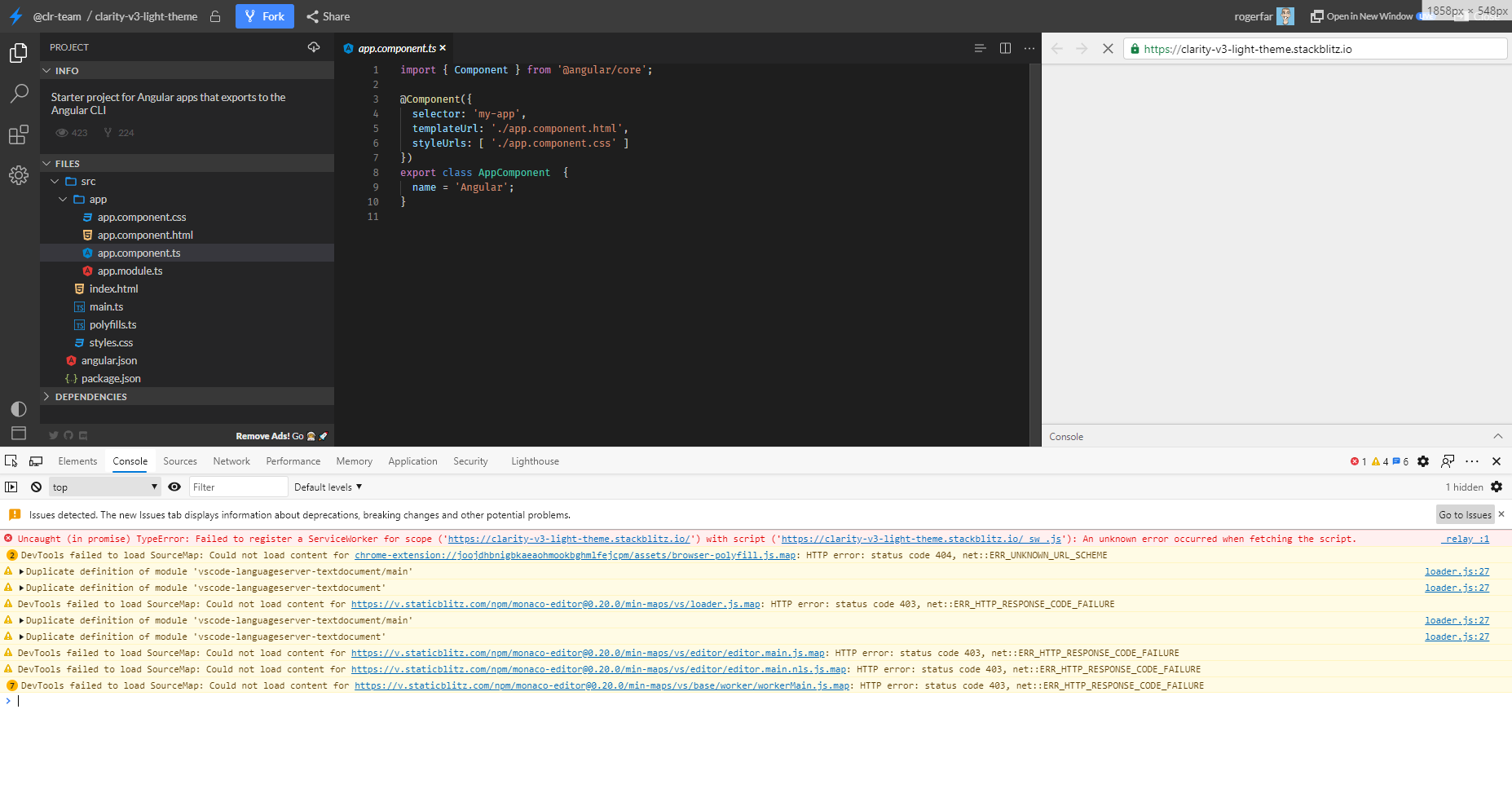The width and height of the screenshot is (1512, 793).
Task: Toggle the light/dark theme half-circle icon
Action: point(19,409)
